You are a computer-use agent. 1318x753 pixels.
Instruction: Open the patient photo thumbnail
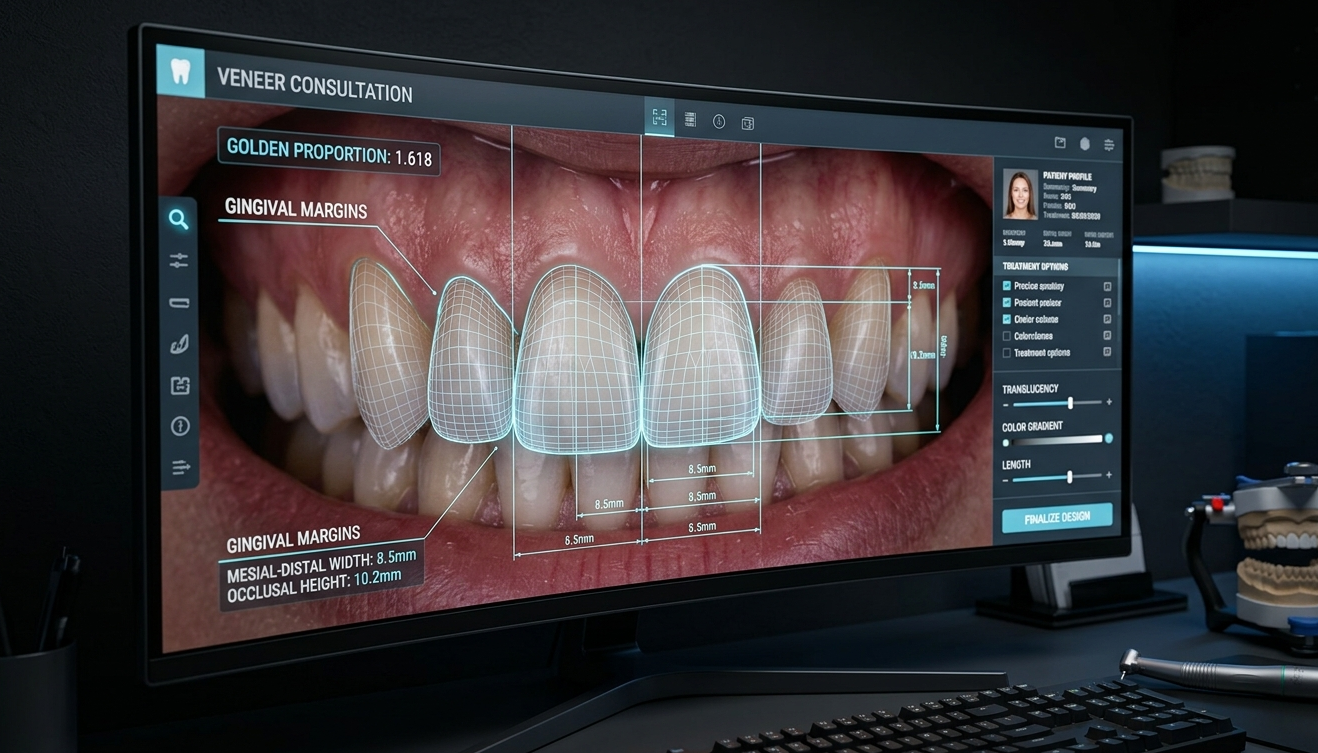click(x=1020, y=194)
